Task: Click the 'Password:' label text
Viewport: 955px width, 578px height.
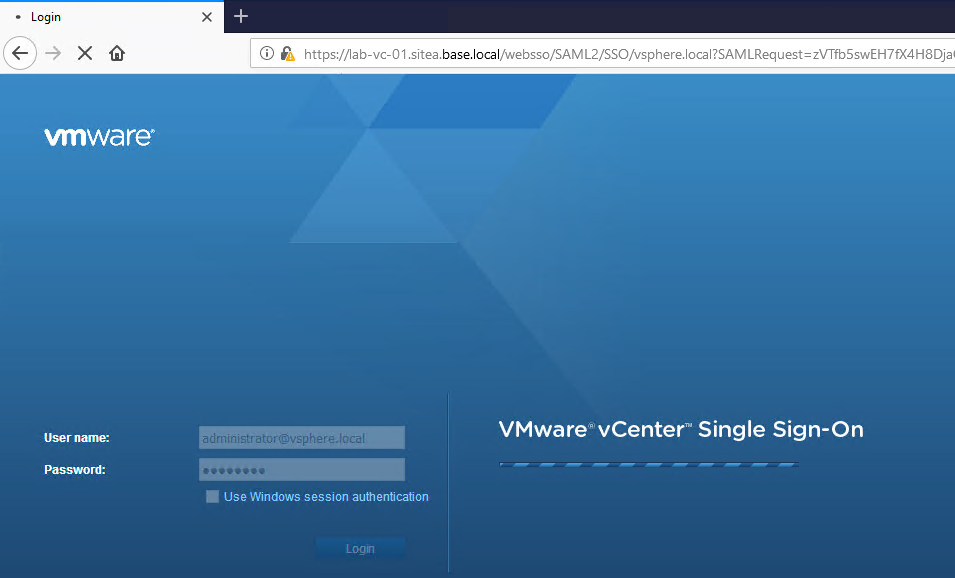Action: 75,470
